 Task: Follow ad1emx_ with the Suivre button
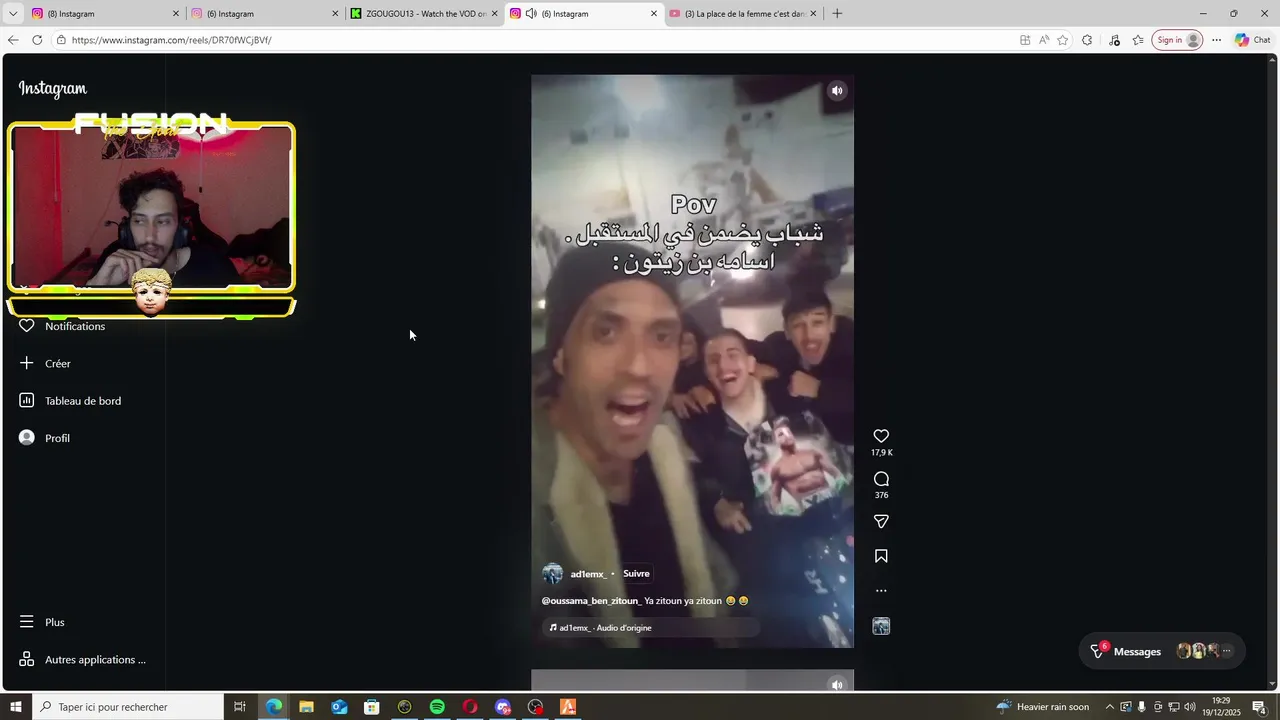tap(636, 574)
